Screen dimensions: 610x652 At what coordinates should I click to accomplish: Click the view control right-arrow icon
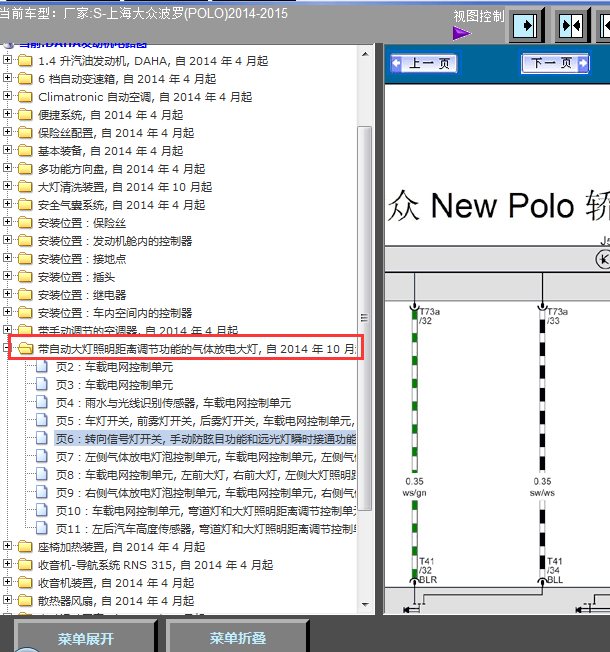[525, 26]
